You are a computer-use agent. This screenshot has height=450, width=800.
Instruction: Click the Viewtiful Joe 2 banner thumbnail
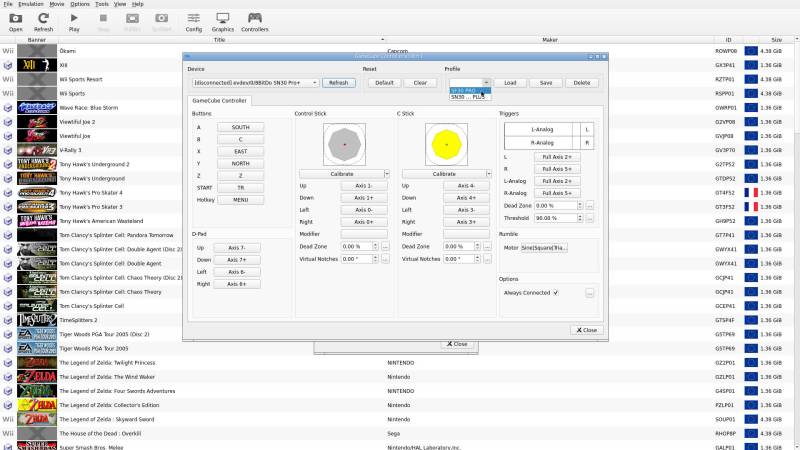pos(37,121)
